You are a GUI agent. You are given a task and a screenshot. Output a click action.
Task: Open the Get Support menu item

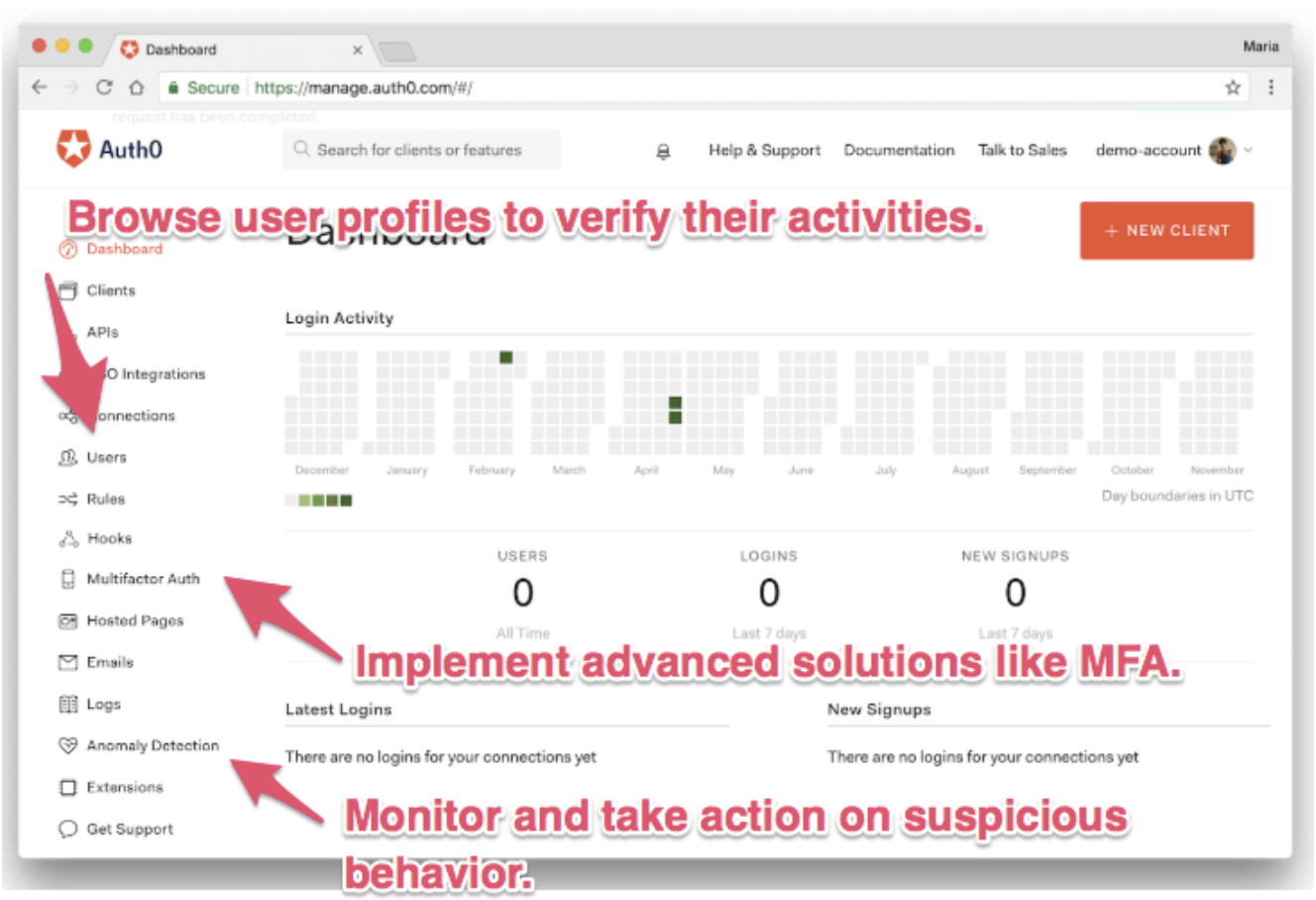130,829
